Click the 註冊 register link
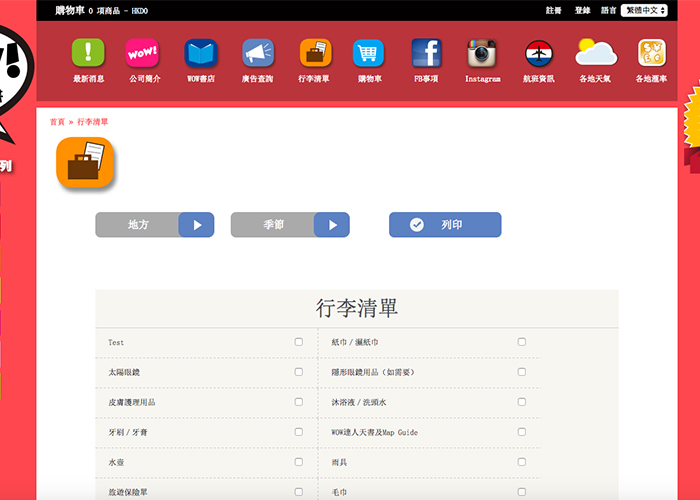This screenshot has height=500, width=700. (x=553, y=10)
